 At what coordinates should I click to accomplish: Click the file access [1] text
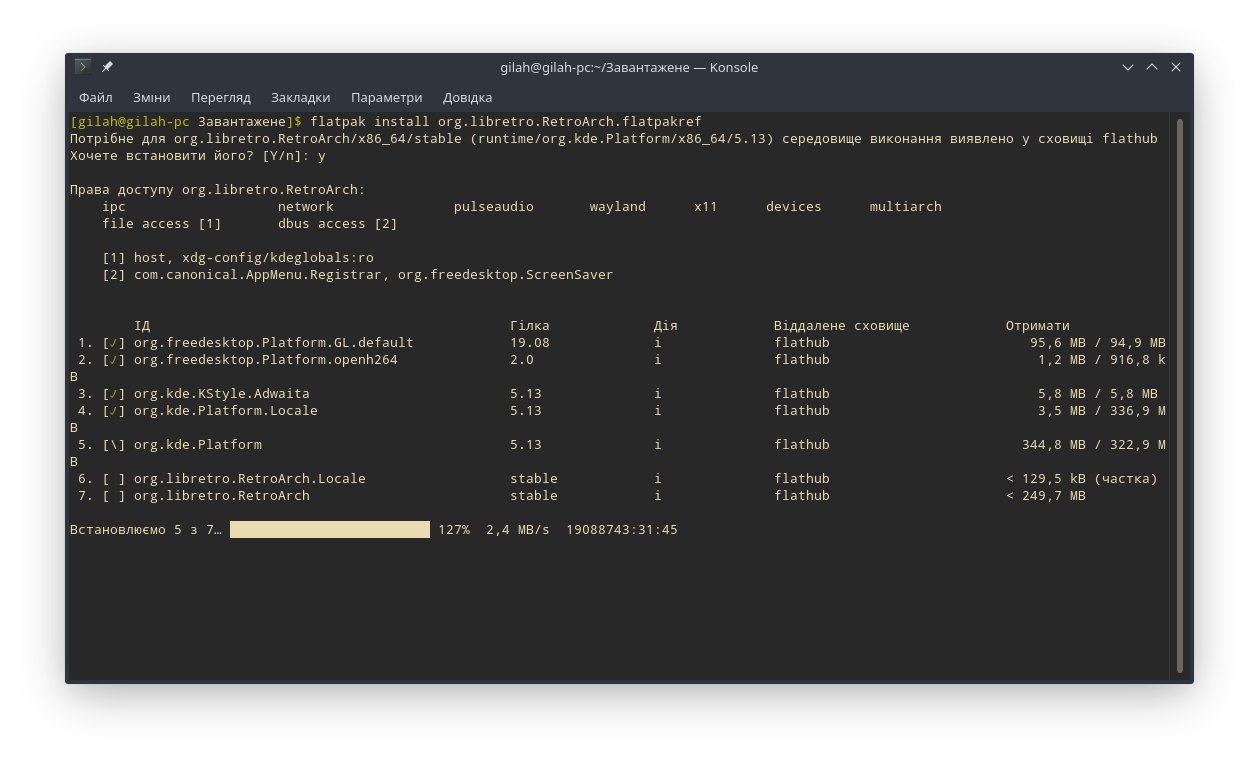pyautogui.click(x=161, y=223)
